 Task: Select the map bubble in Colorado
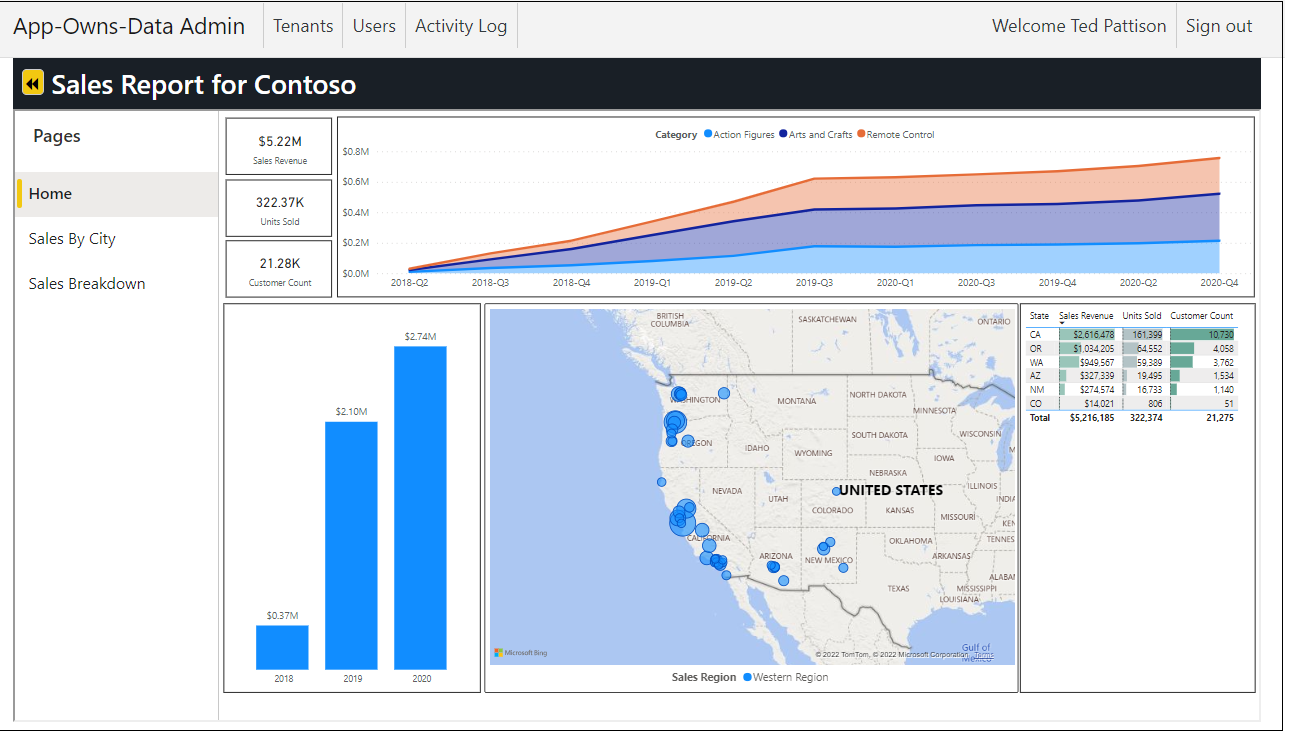(837, 492)
